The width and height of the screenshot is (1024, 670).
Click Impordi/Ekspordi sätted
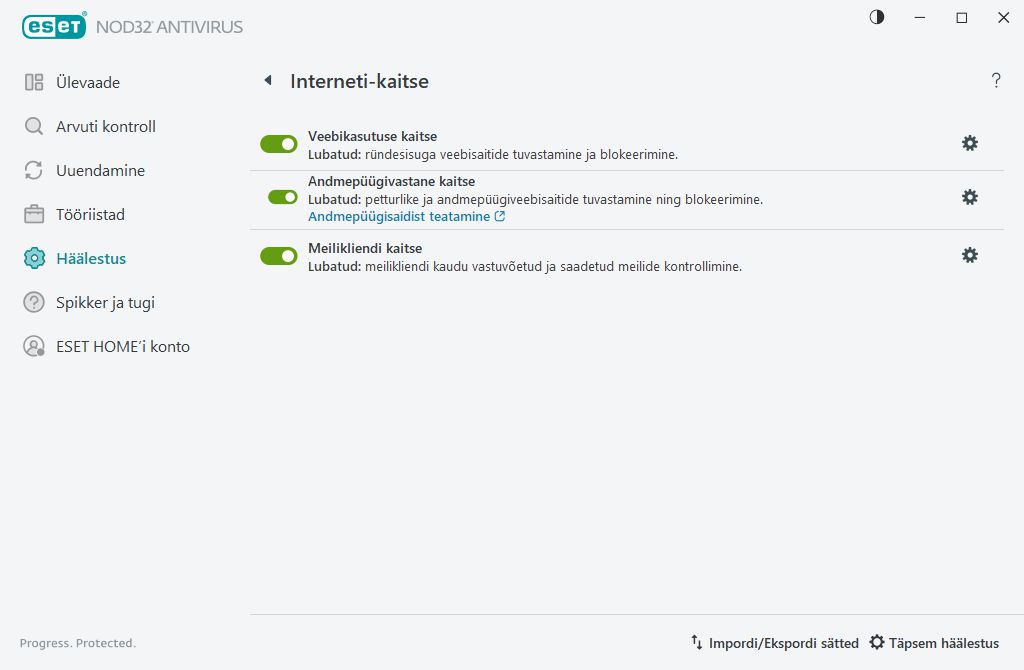coord(774,643)
